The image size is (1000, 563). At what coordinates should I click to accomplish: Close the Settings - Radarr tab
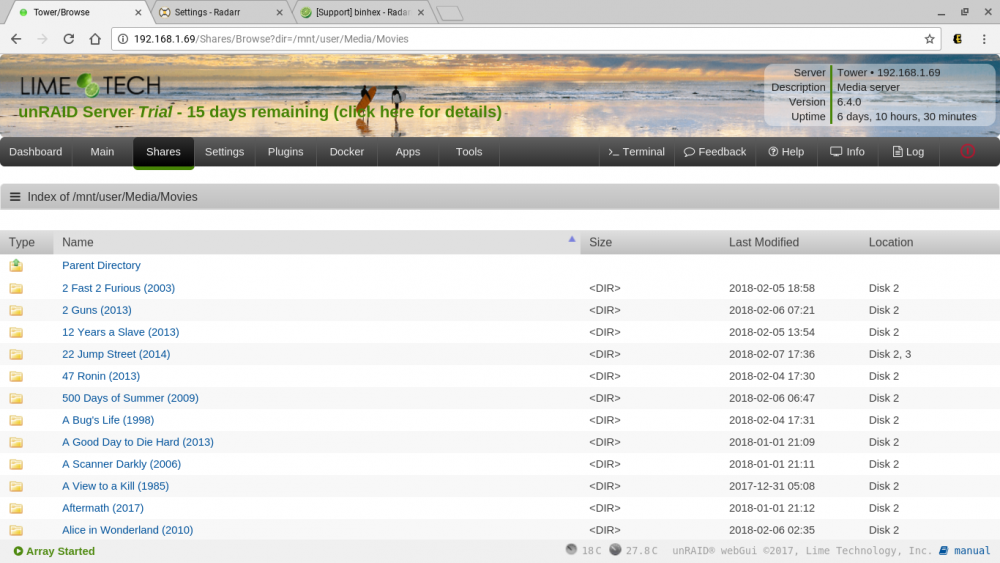coord(279,12)
